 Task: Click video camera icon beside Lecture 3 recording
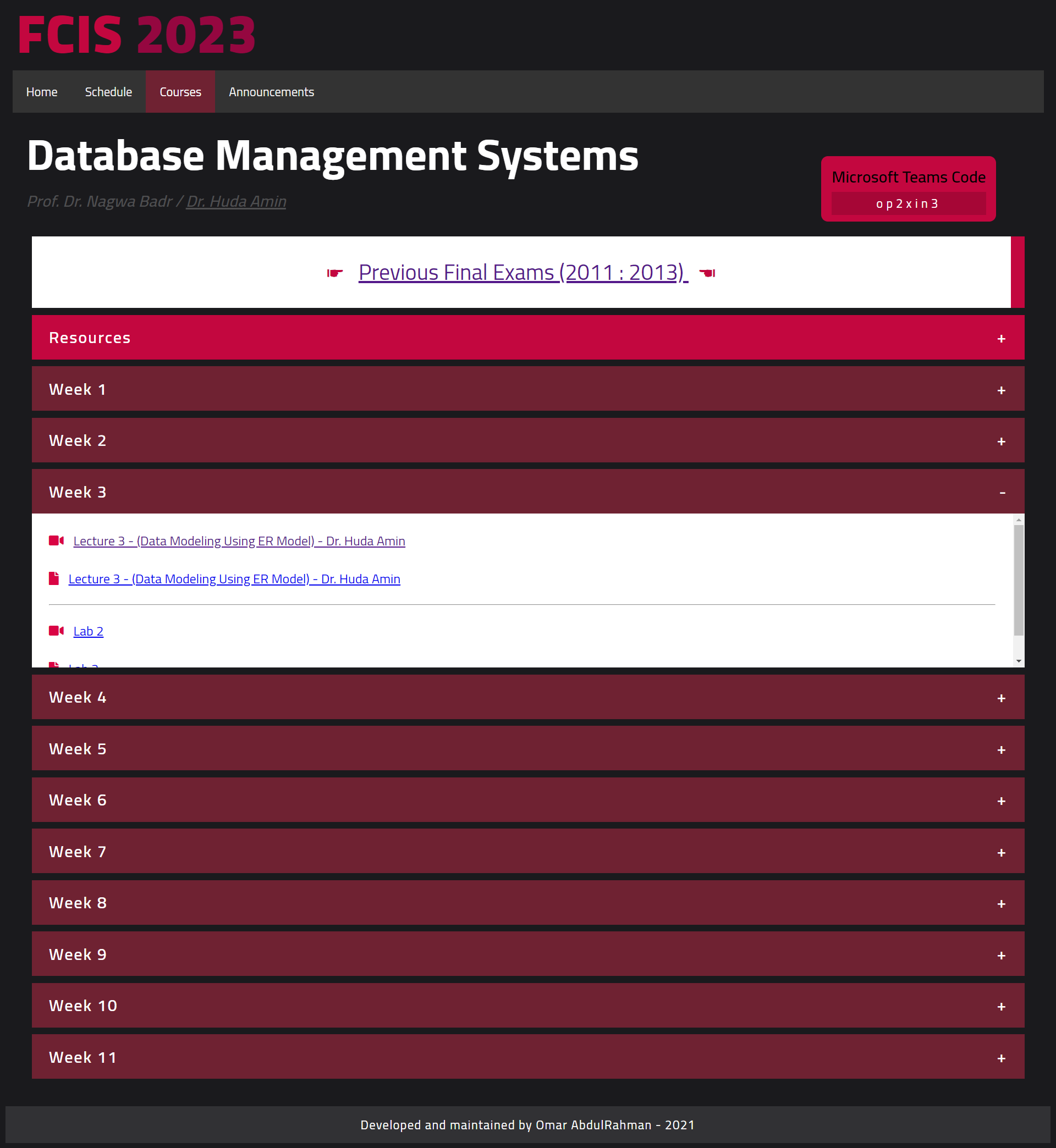56,540
